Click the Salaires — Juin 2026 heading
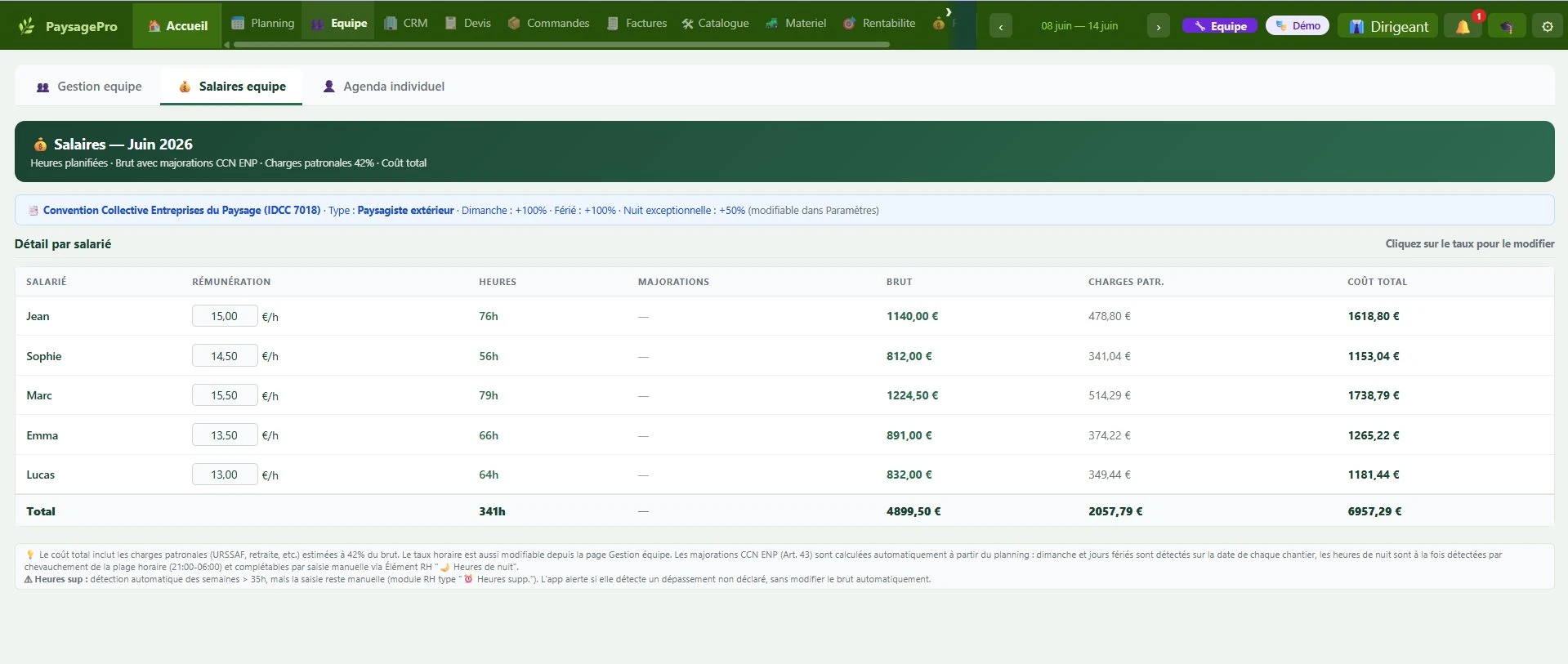The width and height of the screenshot is (1568, 664). click(123, 145)
